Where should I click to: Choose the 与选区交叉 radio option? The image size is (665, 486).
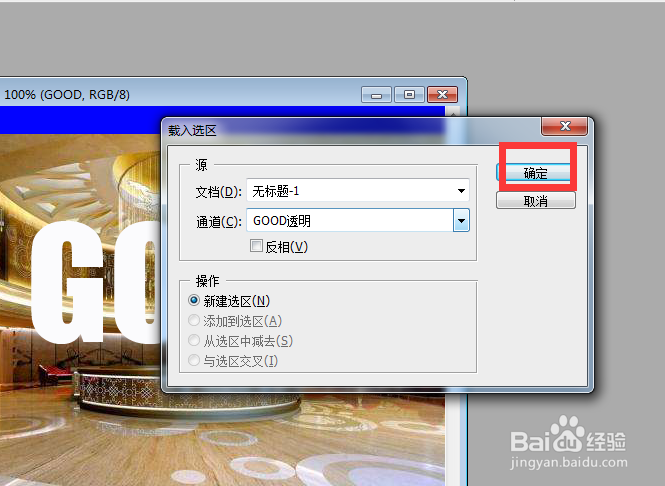[x=194, y=360]
